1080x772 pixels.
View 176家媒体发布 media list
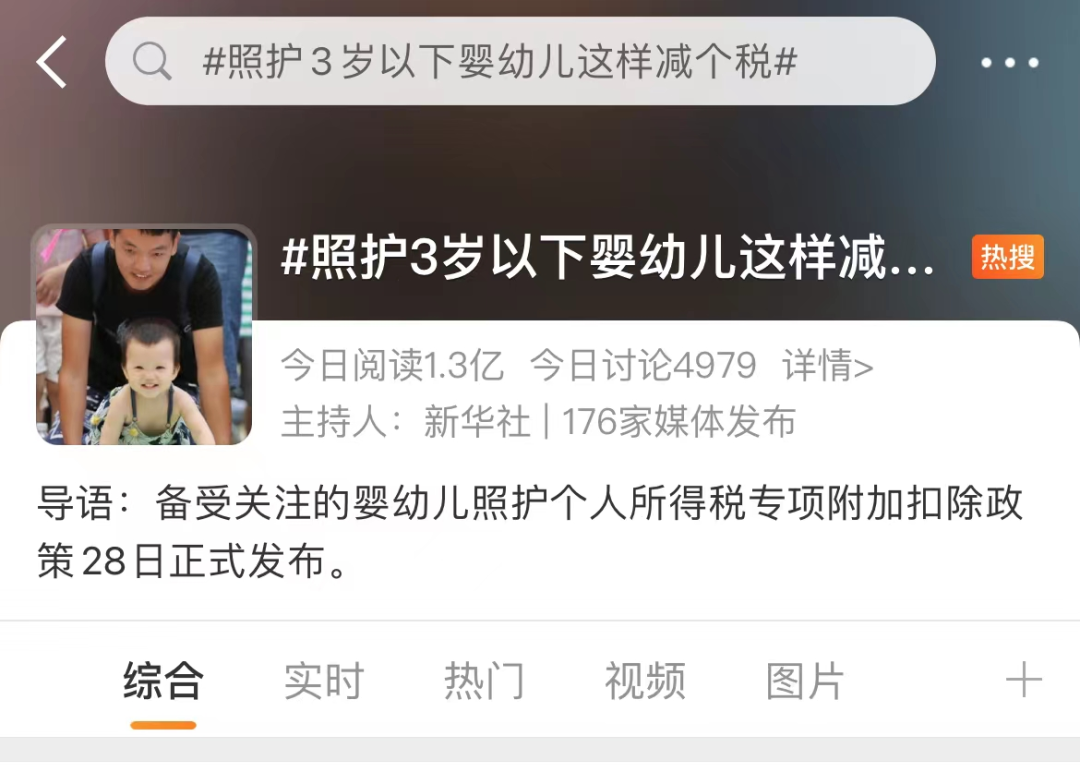click(x=678, y=421)
